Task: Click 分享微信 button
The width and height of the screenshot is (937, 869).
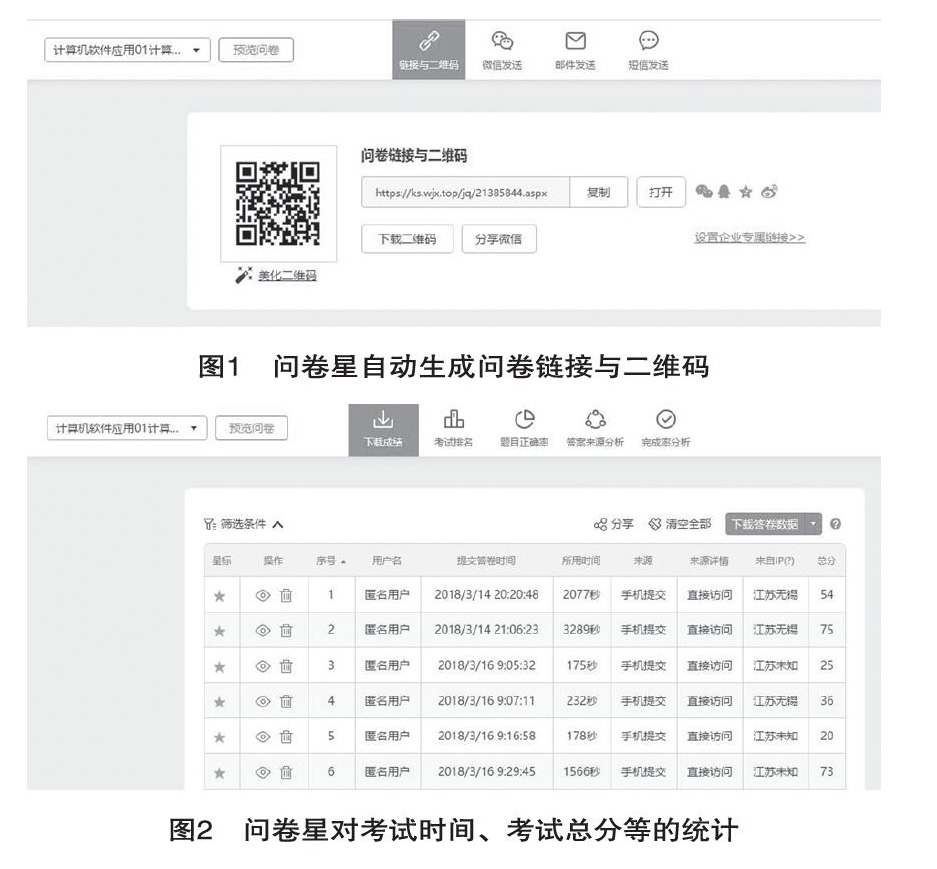Action: (x=499, y=239)
